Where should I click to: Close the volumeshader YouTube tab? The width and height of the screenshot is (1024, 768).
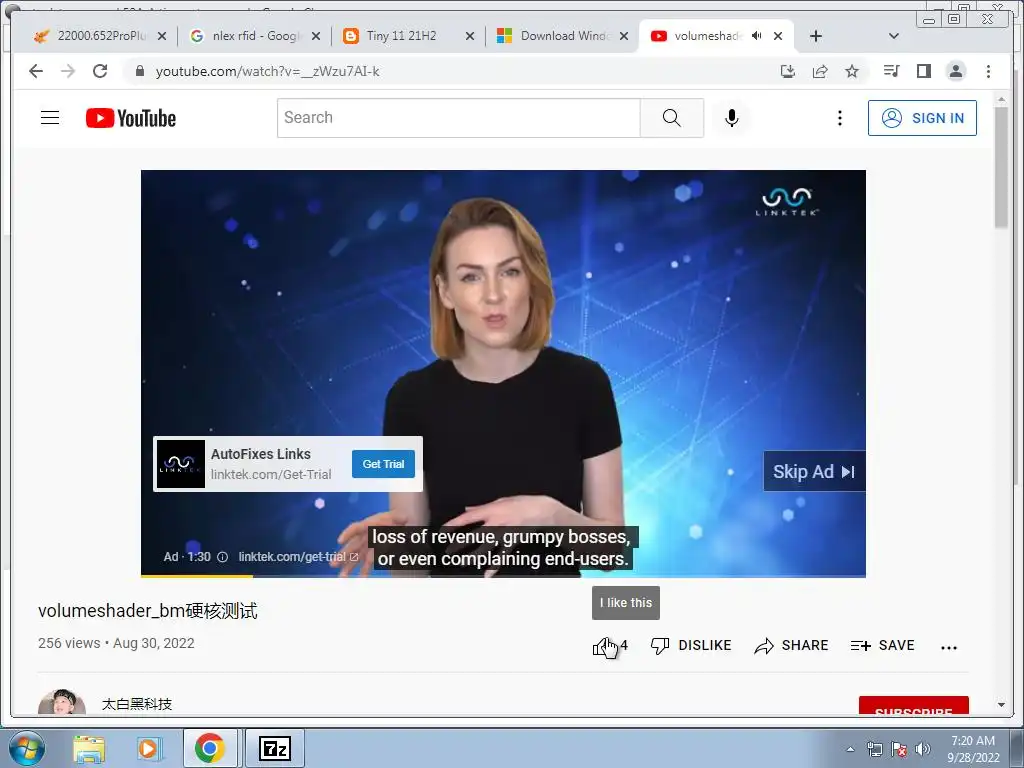pyautogui.click(x=778, y=36)
